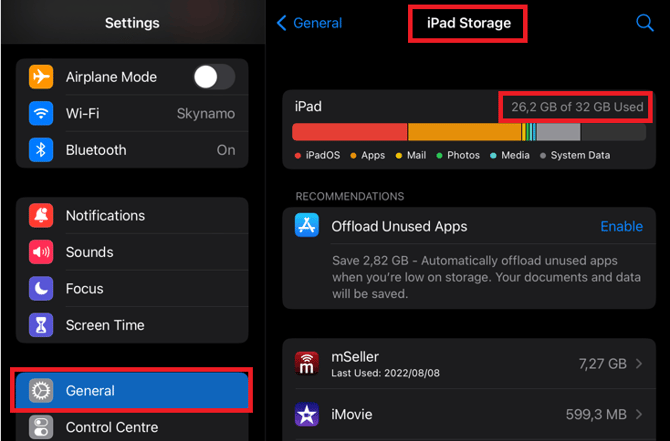Tap the Airplane Mode icon

pos(41,77)
